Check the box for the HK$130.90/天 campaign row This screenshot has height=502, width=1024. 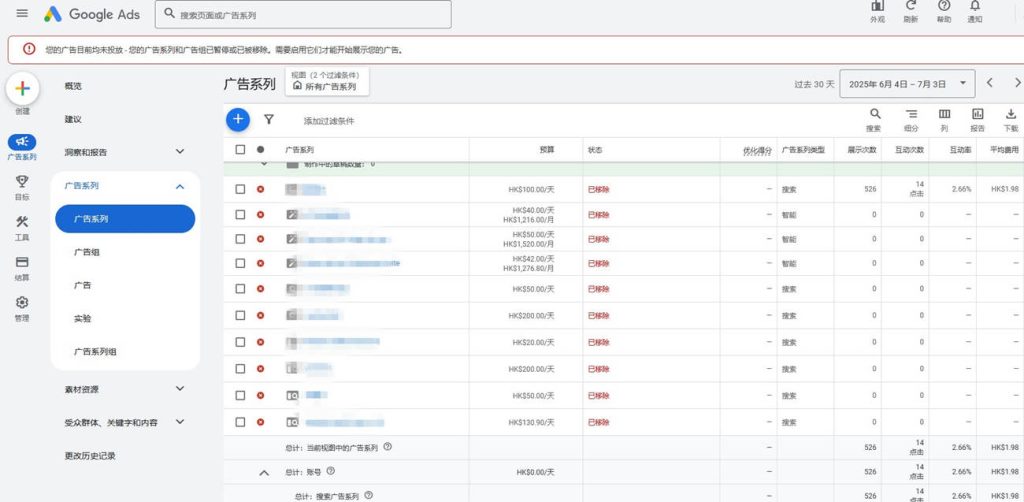[x=240, y=422]
